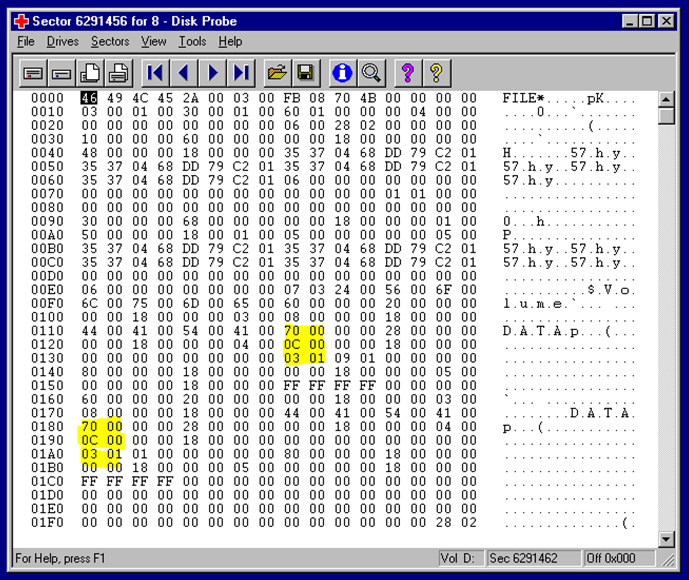689x580 pixels.
Task: Click the offset label 0040
Action: [x=47, y=153]
